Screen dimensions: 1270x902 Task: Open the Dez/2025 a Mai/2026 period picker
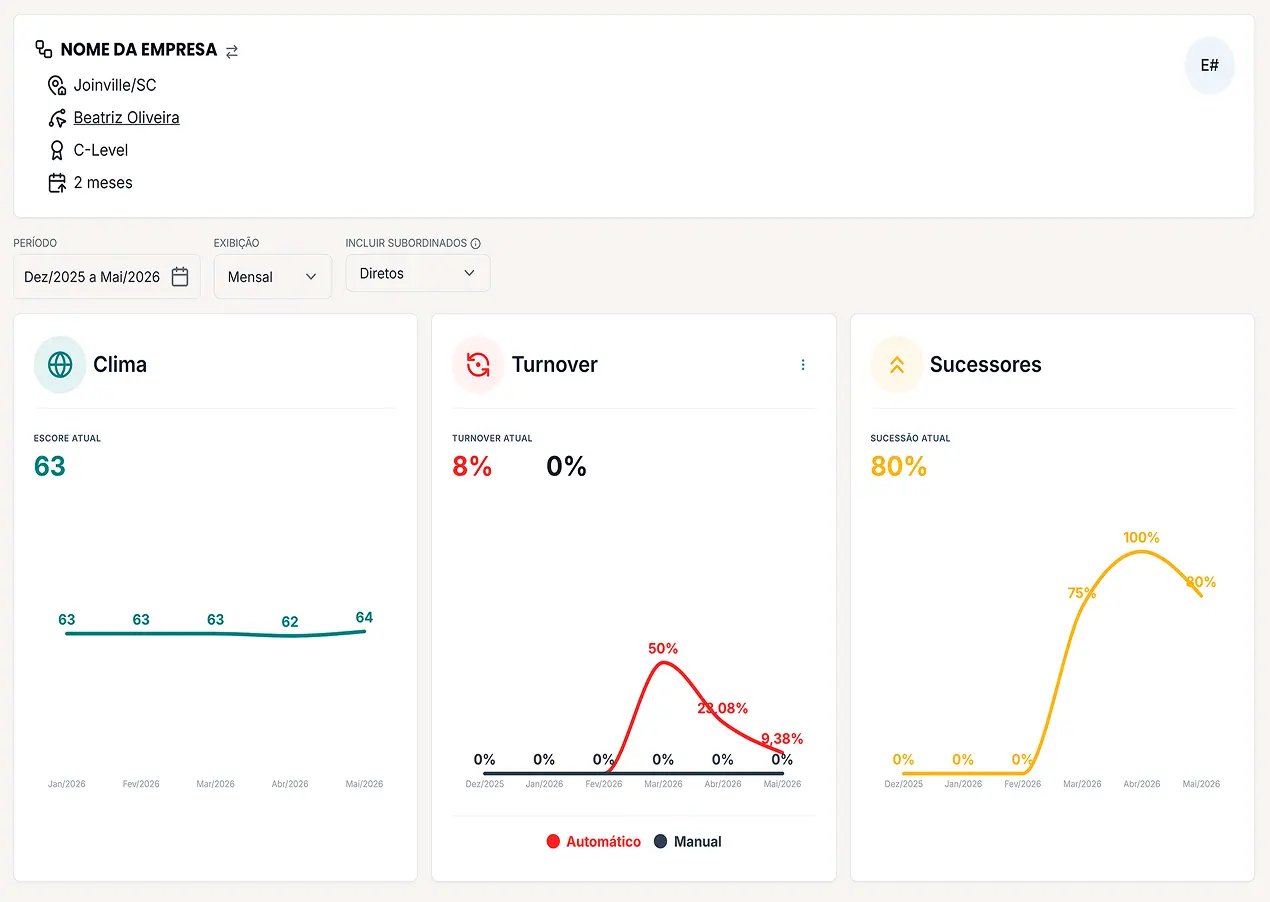(x=107, y=277)
